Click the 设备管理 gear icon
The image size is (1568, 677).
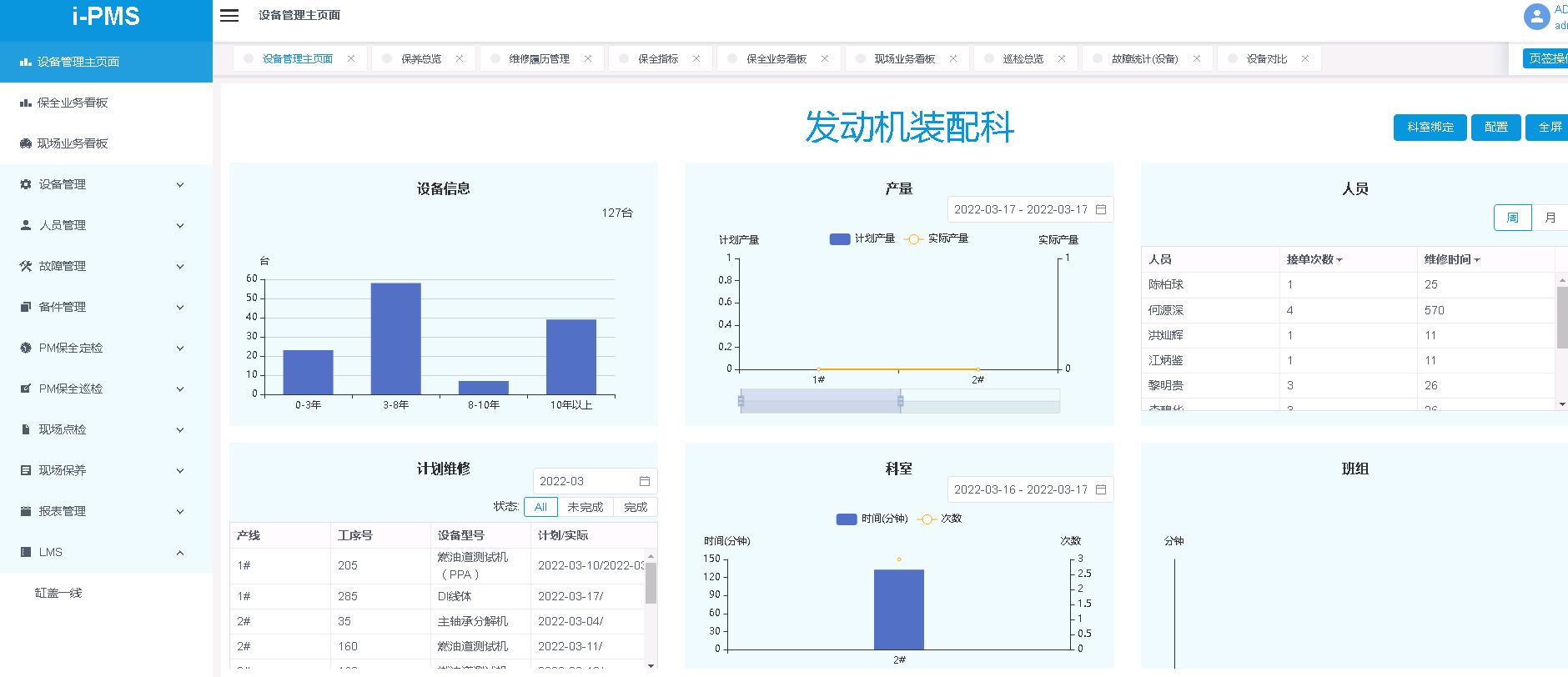pyautogui.click(x=26, y=184)
